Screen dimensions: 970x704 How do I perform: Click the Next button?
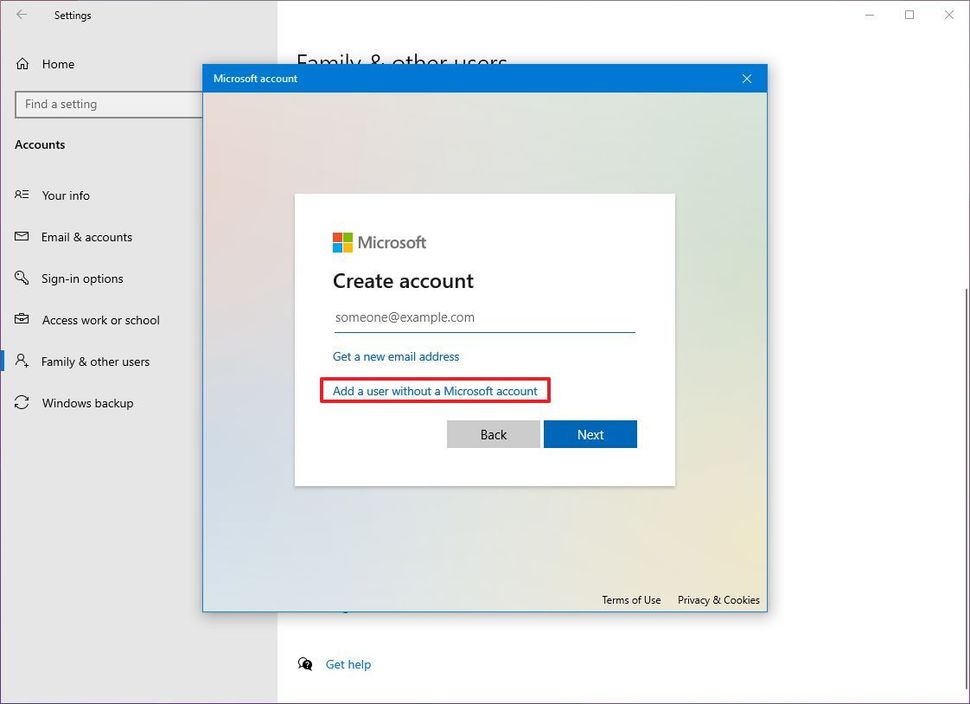(x=590, y=434)
